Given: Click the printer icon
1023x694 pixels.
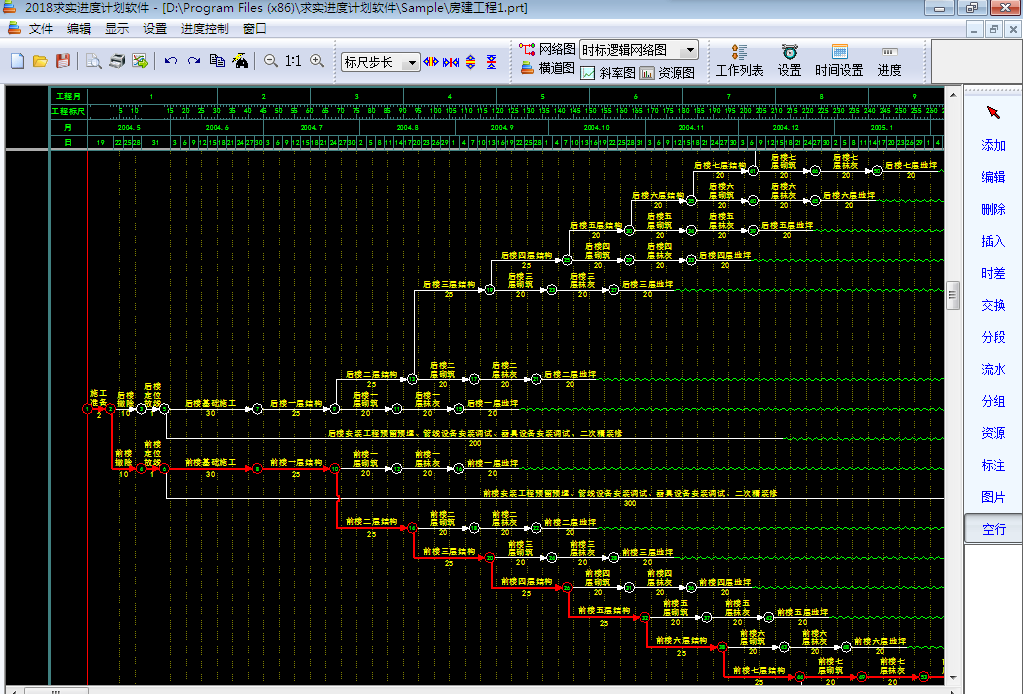Looking at the screenshot, I should (117, 61).
